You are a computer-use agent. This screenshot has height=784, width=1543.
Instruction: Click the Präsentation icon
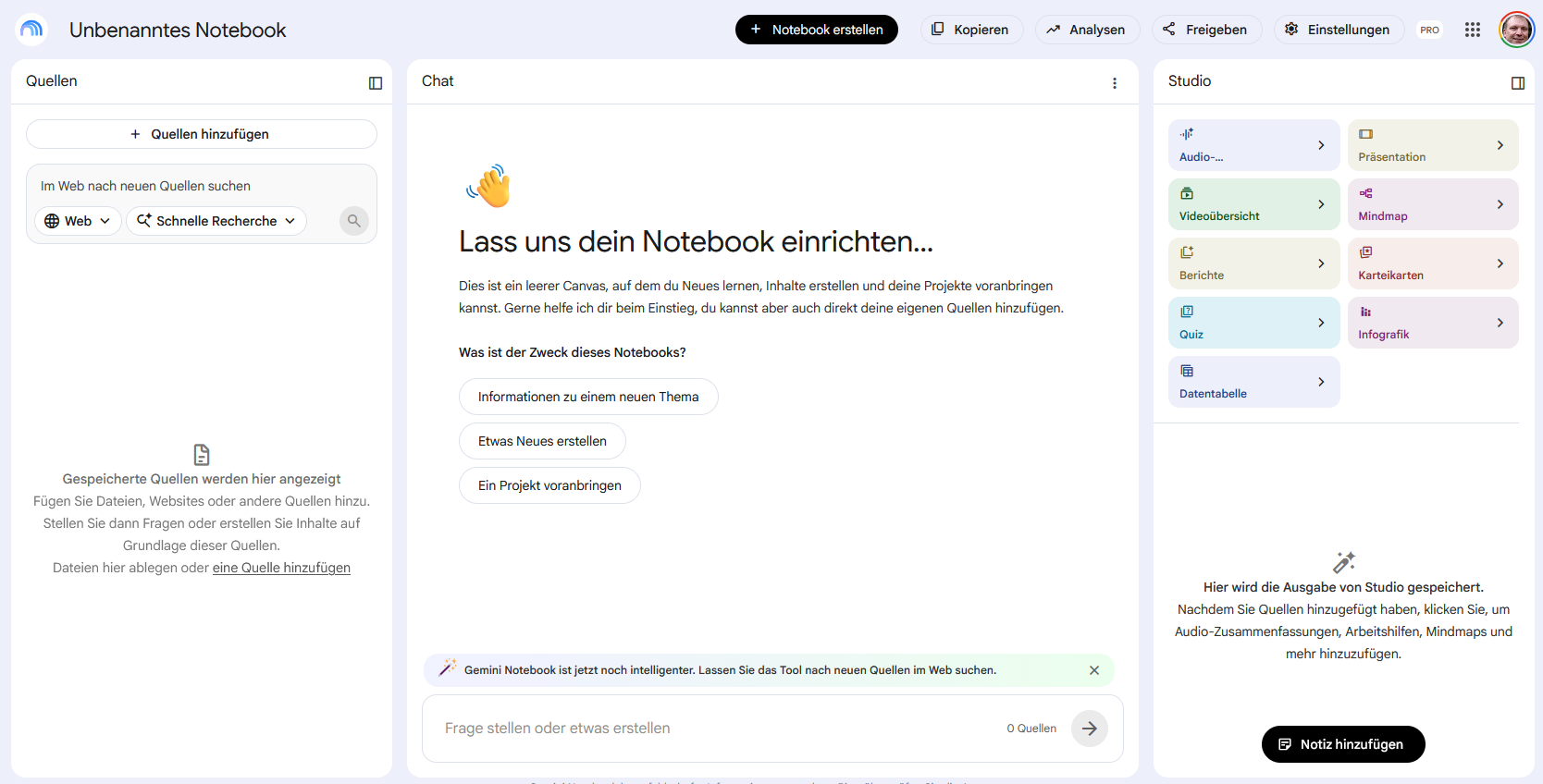coord(1366,134)
